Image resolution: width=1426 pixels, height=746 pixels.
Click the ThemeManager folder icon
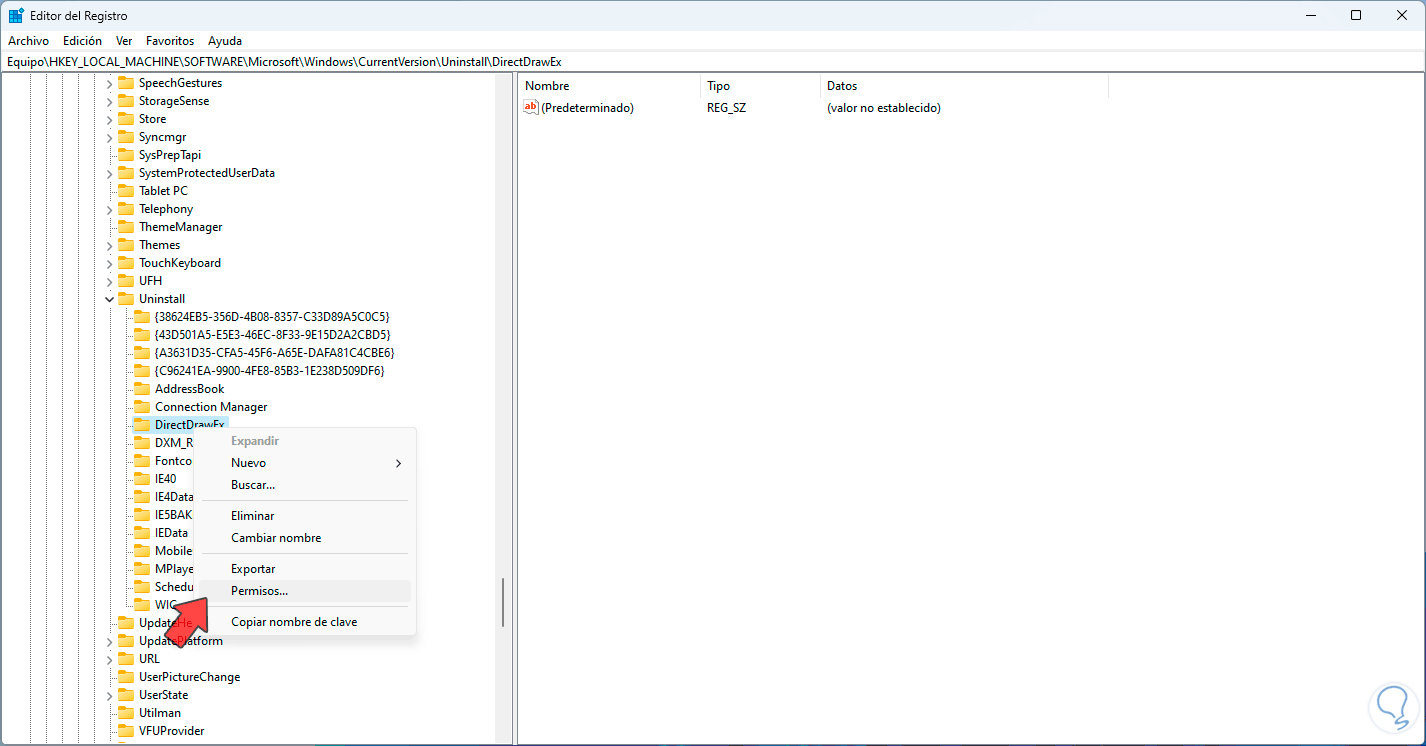tap(126, 227)
